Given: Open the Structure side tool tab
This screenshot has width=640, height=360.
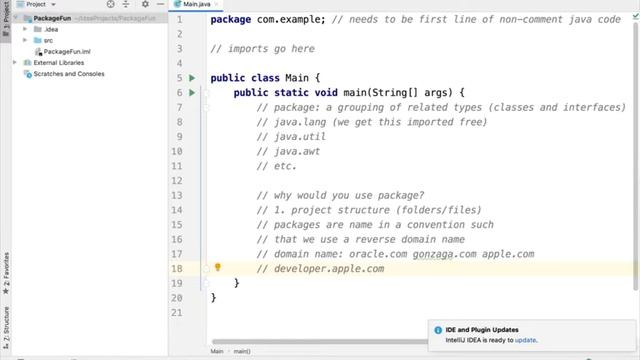Looking at the screenshot, I should [x=6, y=328].
